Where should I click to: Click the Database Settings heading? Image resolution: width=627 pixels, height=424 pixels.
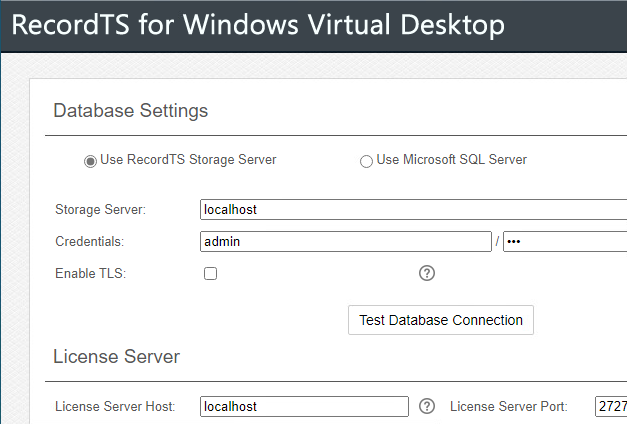click(x=131, y=110)
